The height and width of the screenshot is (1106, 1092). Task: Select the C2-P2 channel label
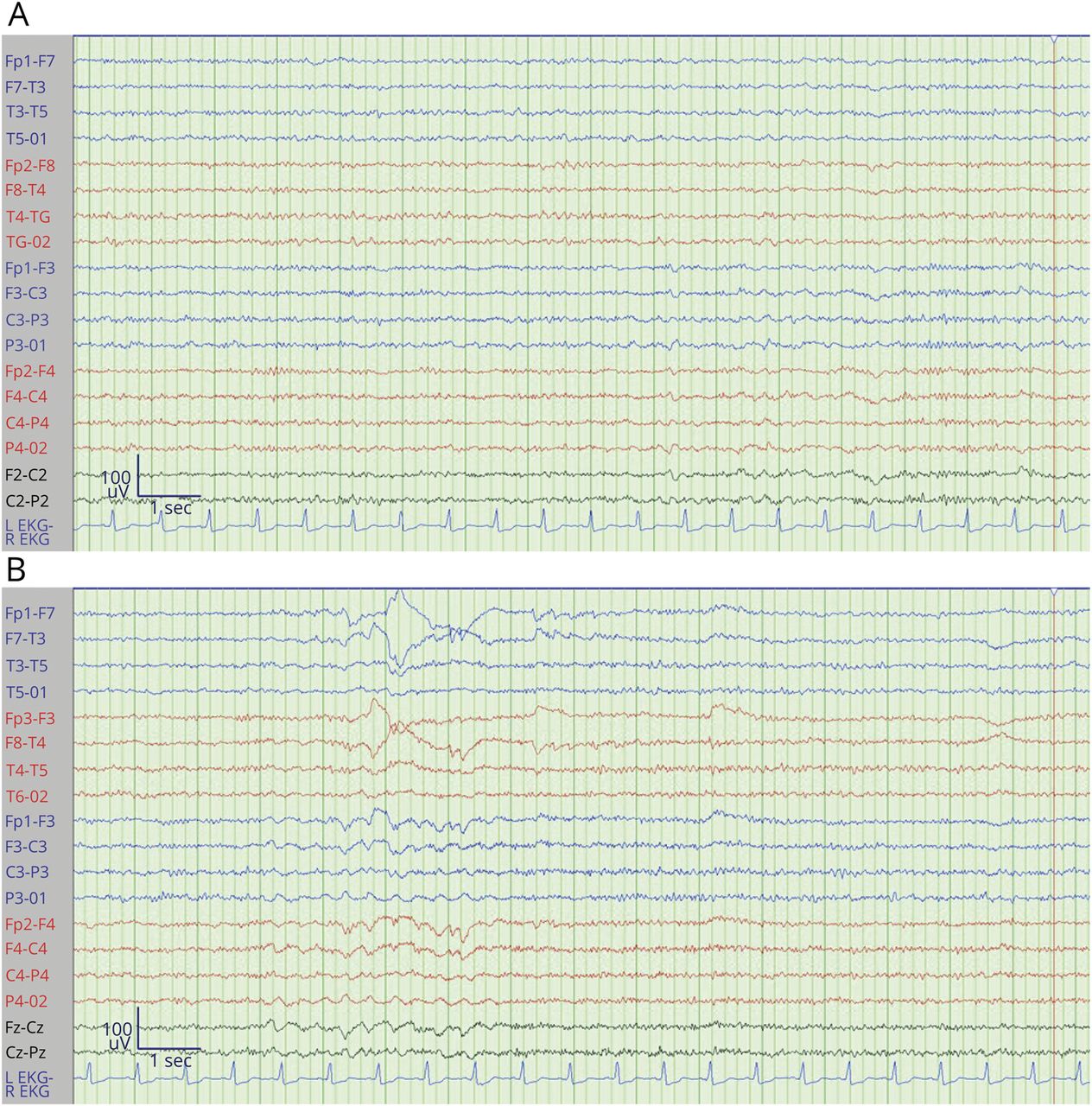tap(26, 500)
